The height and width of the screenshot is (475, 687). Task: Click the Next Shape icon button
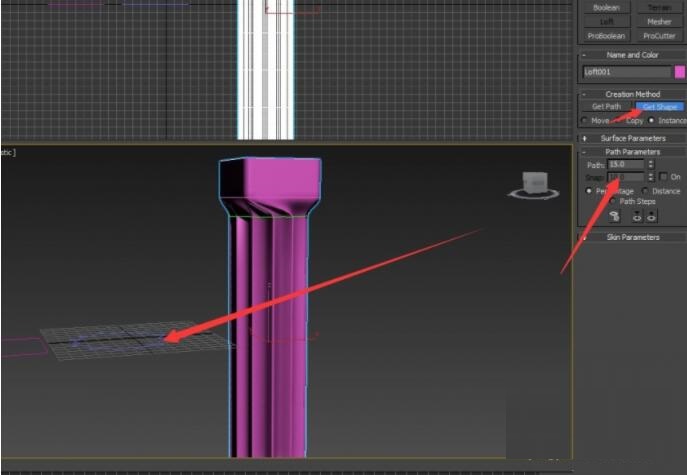pos(651,215)
